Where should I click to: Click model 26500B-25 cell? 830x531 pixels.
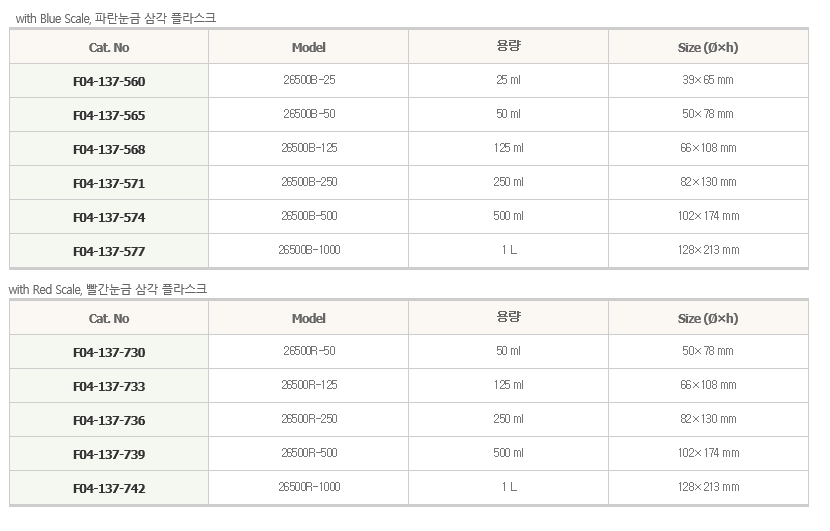309,80
